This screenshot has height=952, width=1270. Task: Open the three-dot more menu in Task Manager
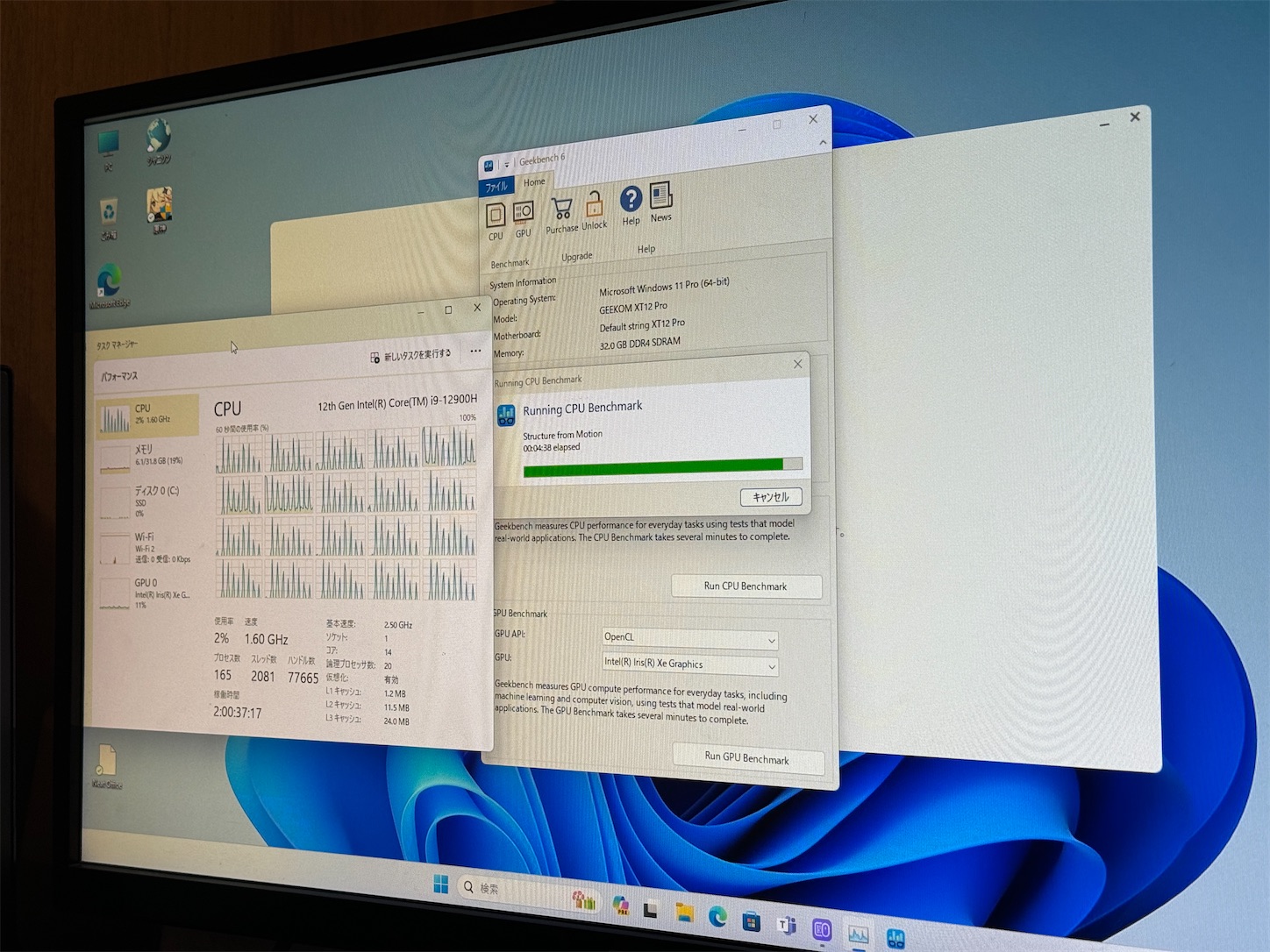(475, 352)
